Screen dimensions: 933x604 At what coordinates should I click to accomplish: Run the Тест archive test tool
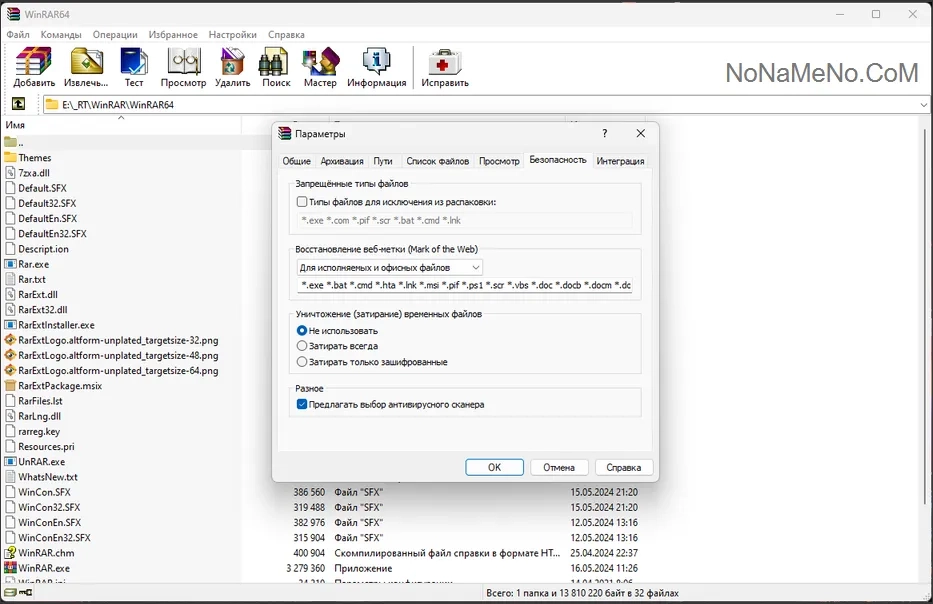(x=134, y=66)
